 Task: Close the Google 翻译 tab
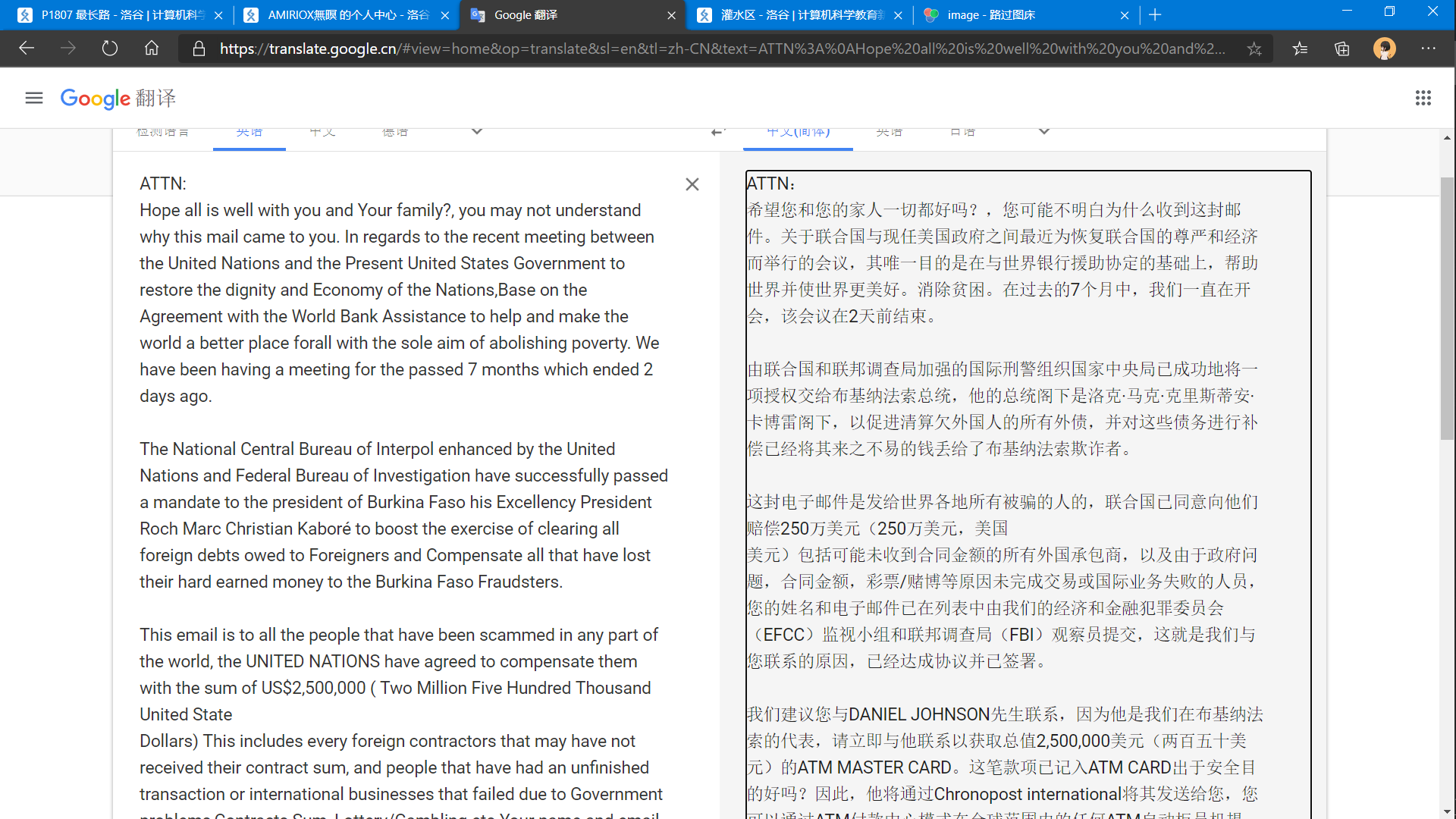point(671,15)
